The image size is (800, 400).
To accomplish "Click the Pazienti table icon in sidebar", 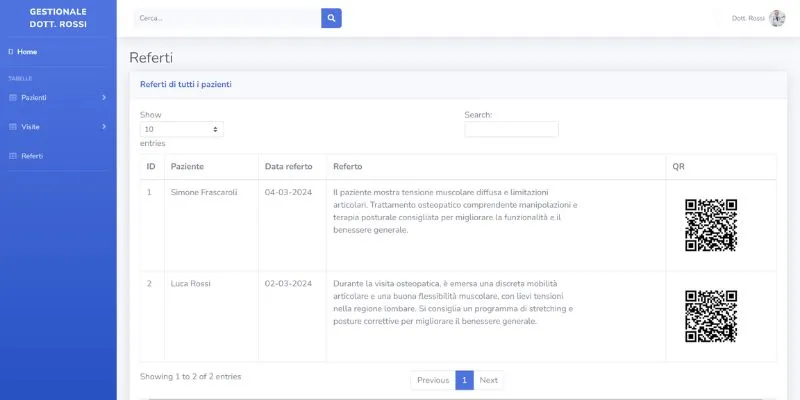I will 12,97.
